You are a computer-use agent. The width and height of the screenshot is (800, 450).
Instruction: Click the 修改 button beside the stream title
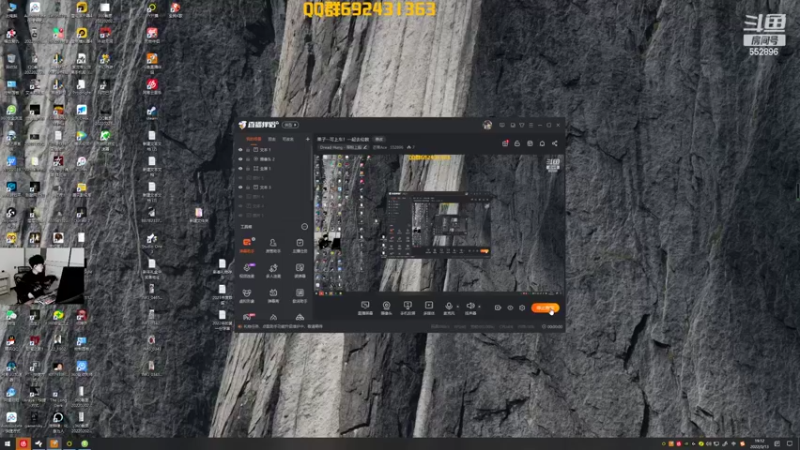tap(379, 139)
